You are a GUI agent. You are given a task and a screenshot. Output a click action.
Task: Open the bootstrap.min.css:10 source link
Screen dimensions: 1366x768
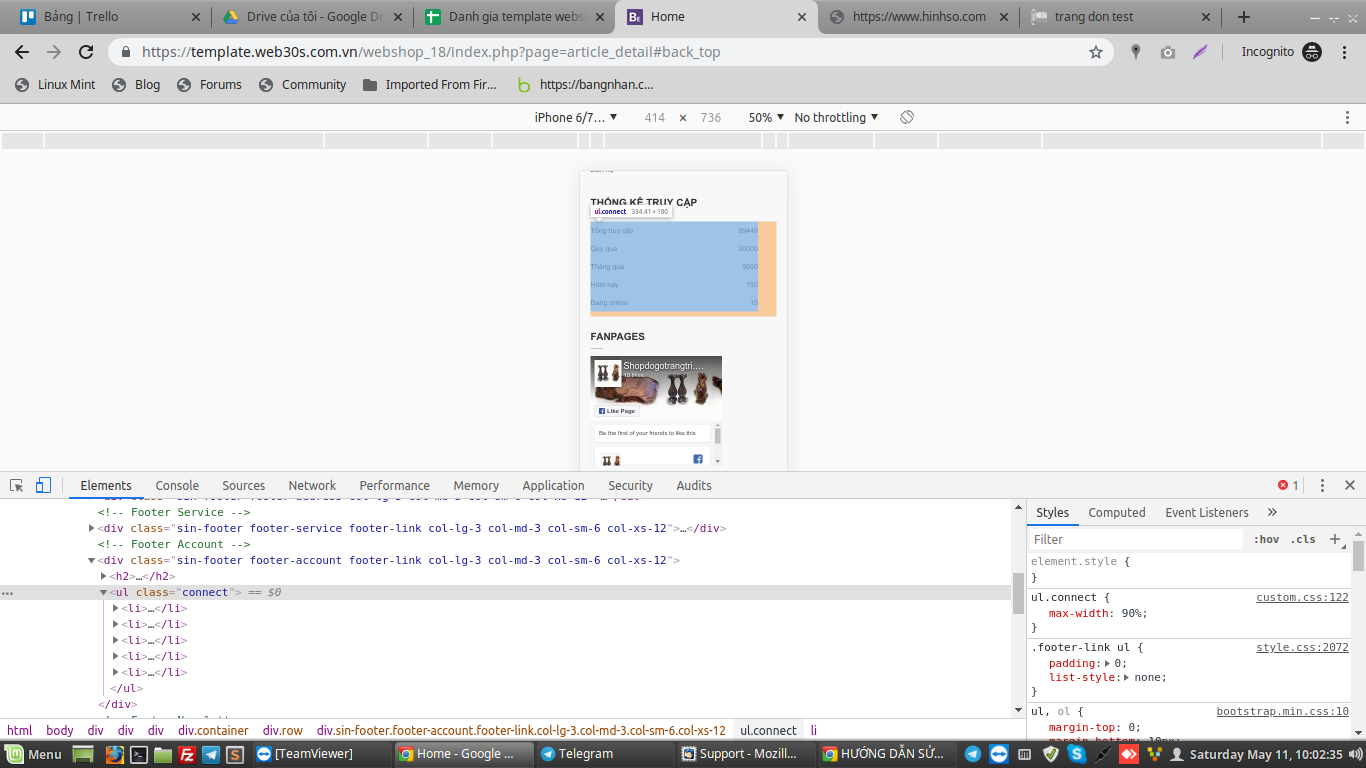[x=1283, y=711]
